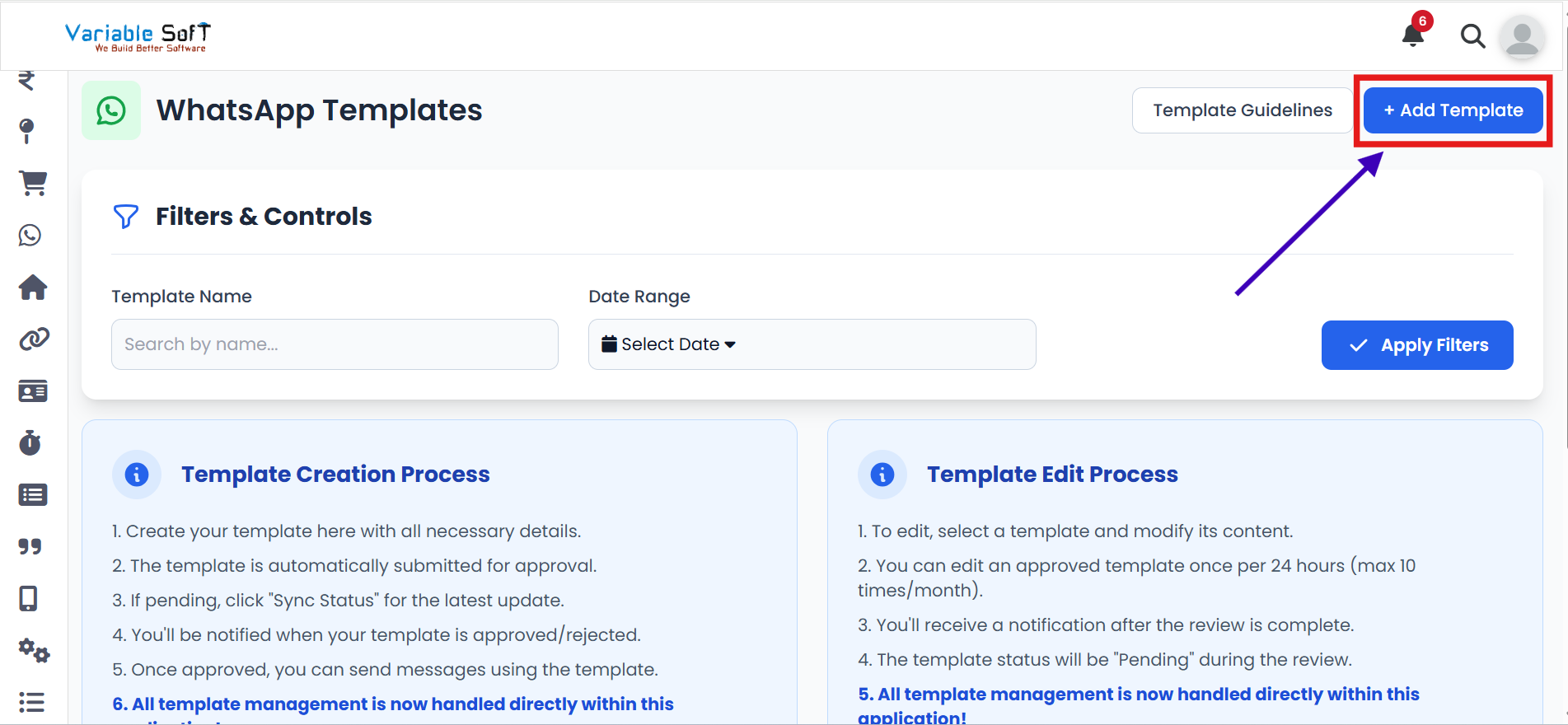The image size is (1568, 725).
Task: Open the notifications bell icon
Action: click(1413, 35)
